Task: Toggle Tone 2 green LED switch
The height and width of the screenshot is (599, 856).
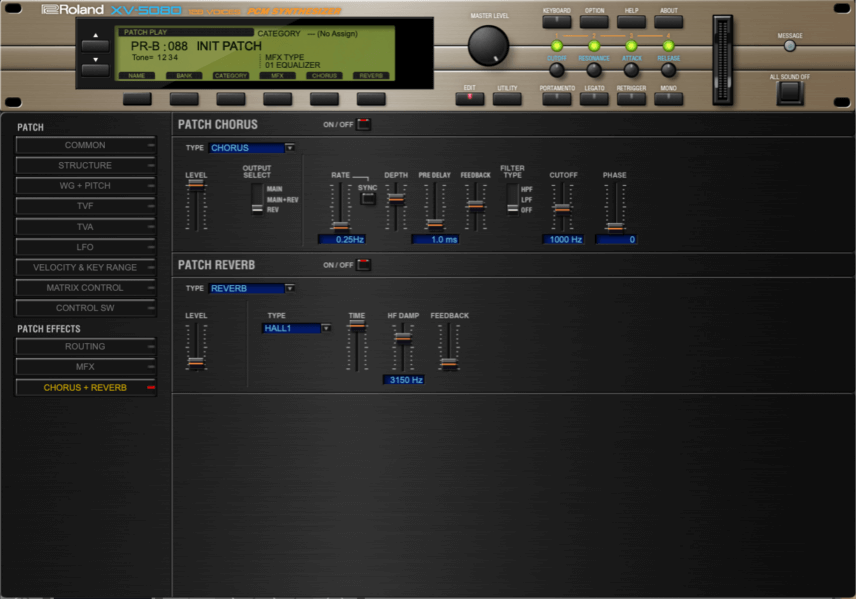Action: click(x=594, y=46)
